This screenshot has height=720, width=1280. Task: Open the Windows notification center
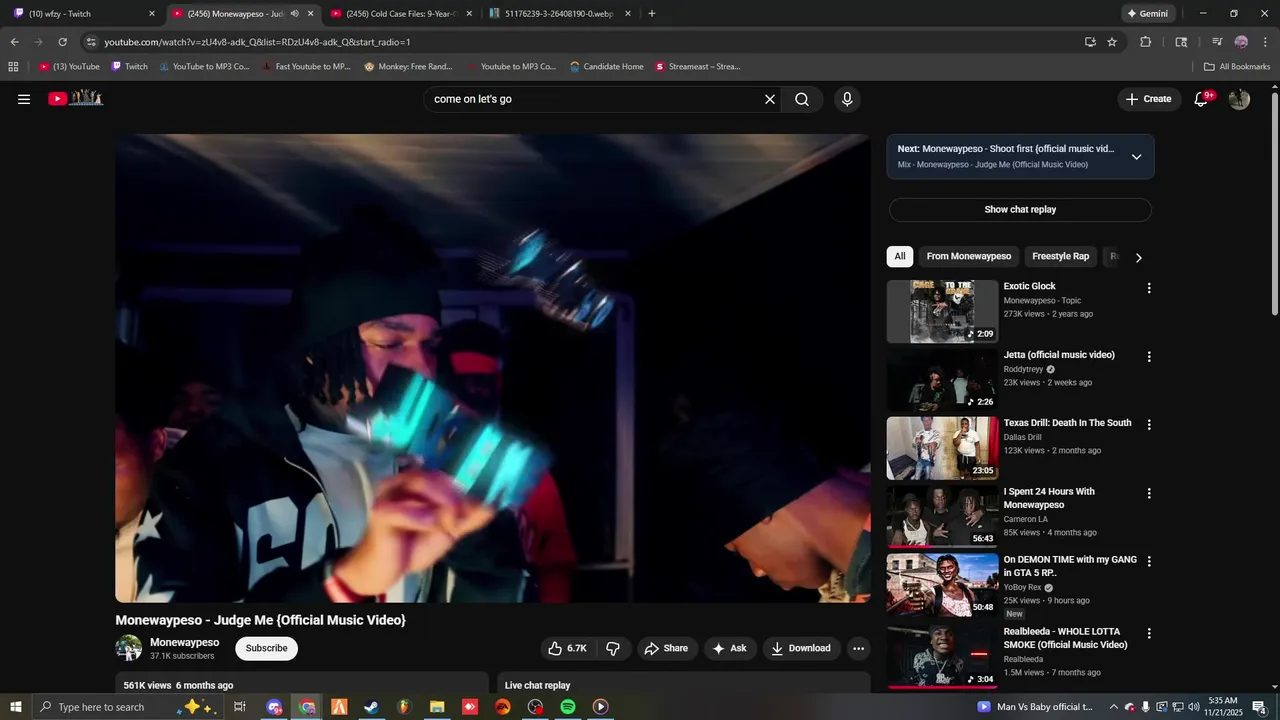pyautogui.click(x=1259, y=707)
